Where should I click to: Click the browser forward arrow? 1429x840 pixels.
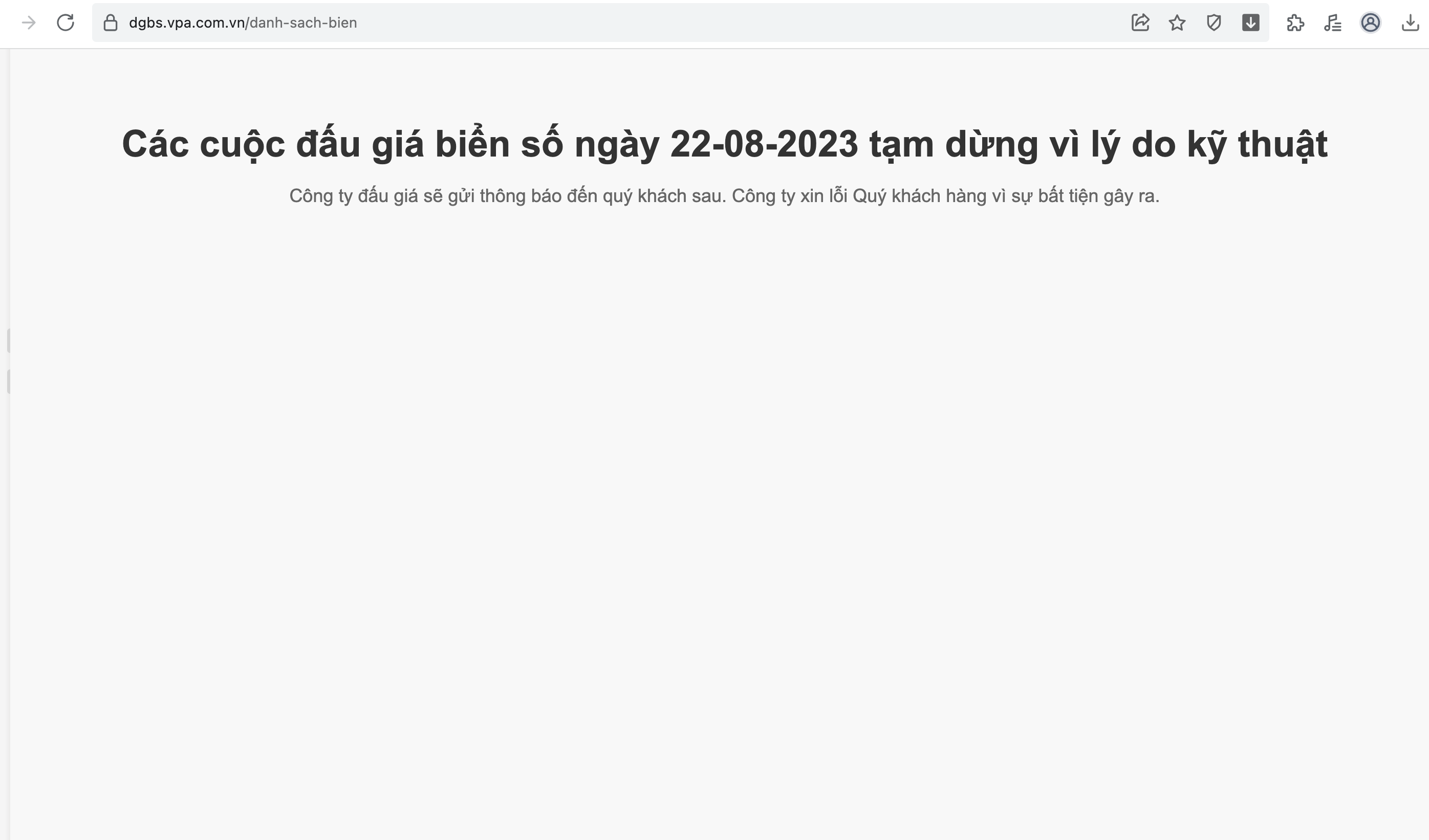(x=28, y=23)
